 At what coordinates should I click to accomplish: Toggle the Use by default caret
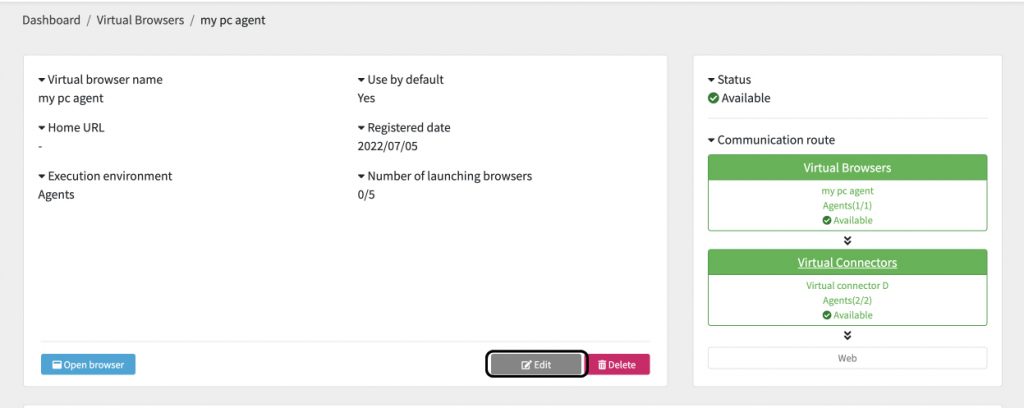361,80
